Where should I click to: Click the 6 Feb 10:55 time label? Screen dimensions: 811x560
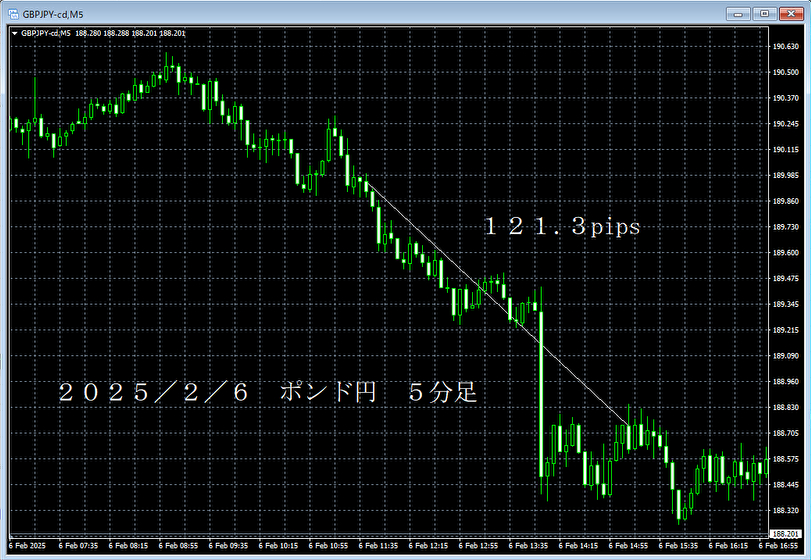coord(328,546)
